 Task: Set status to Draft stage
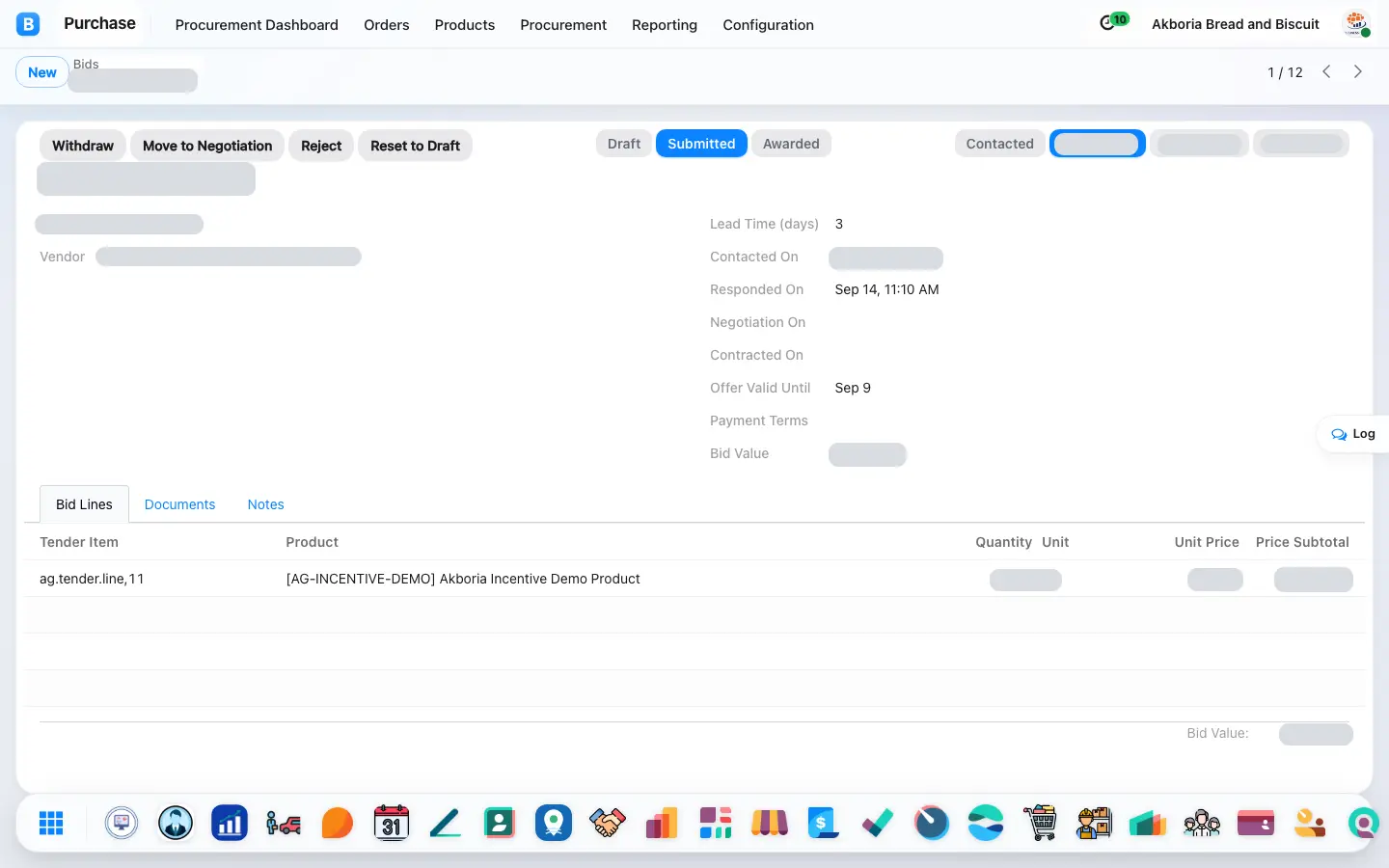tap(624, 144)
